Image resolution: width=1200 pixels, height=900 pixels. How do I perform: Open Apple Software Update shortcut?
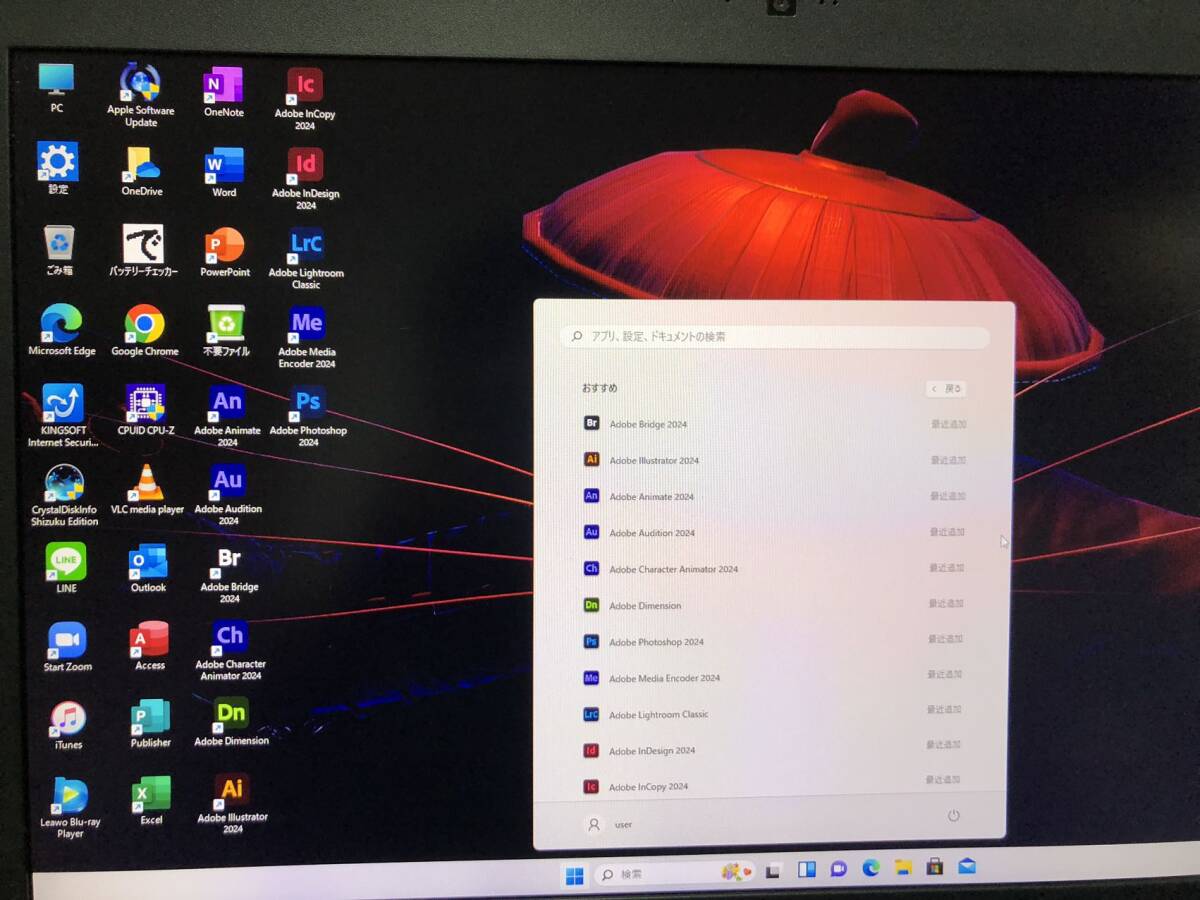[141, 95]
